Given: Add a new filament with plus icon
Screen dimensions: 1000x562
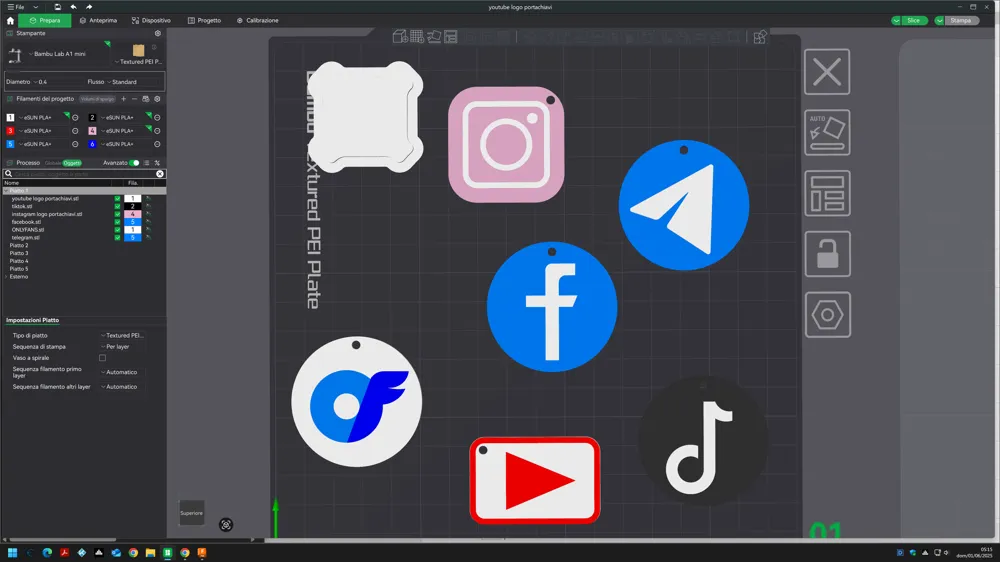Looking at the screenshot, I should [x=124, y=99].
